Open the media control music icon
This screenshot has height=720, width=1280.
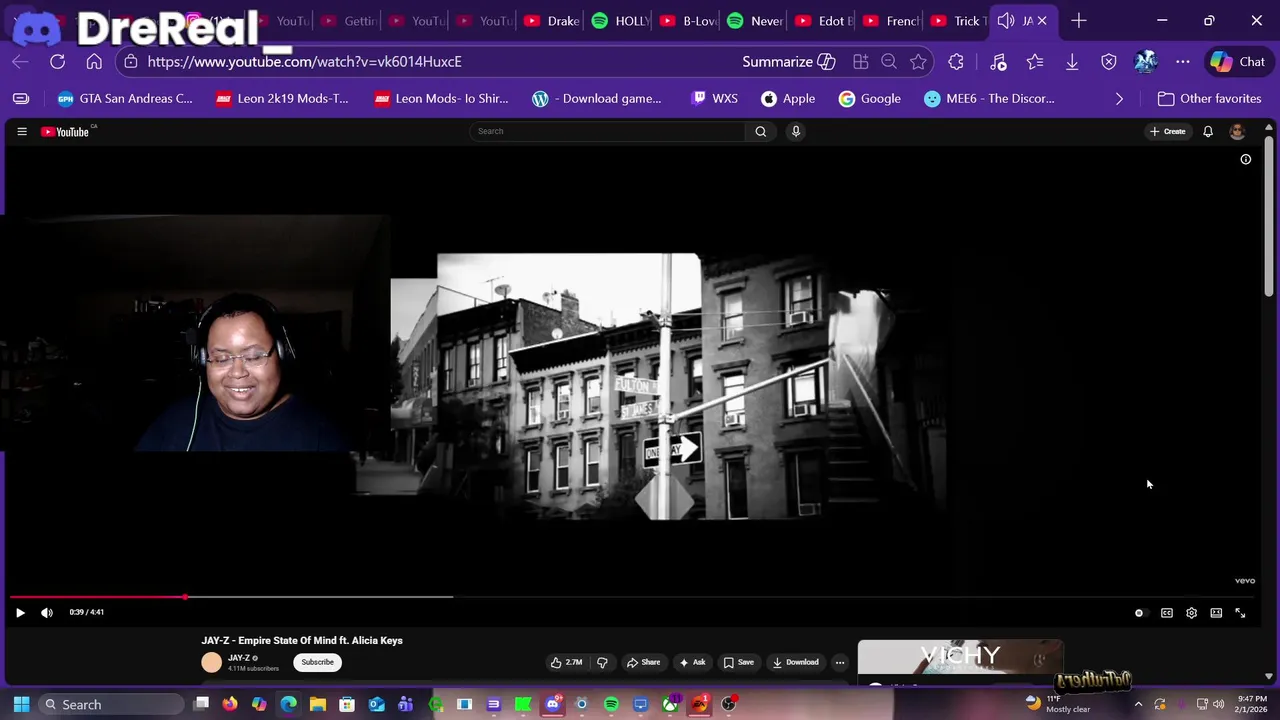(x=998, y=62)
